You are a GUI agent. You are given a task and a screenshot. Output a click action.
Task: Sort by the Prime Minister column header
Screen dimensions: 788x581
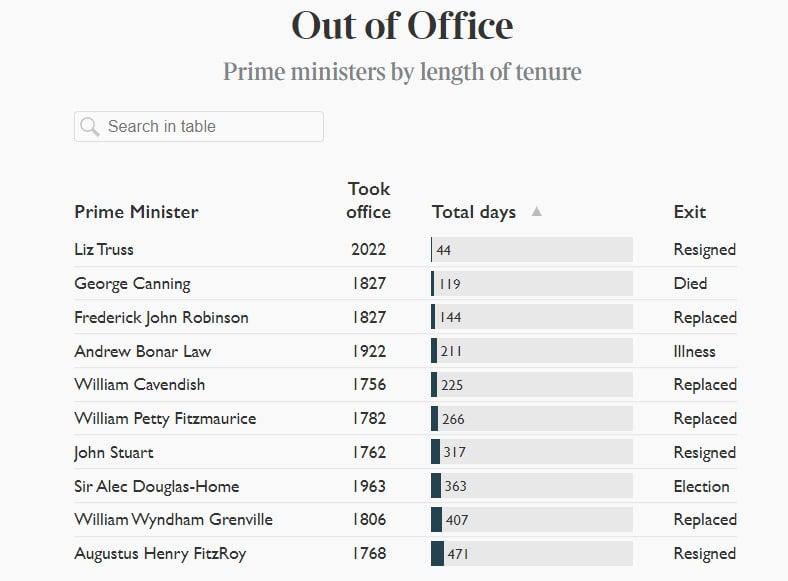click(x=136, y=212)
